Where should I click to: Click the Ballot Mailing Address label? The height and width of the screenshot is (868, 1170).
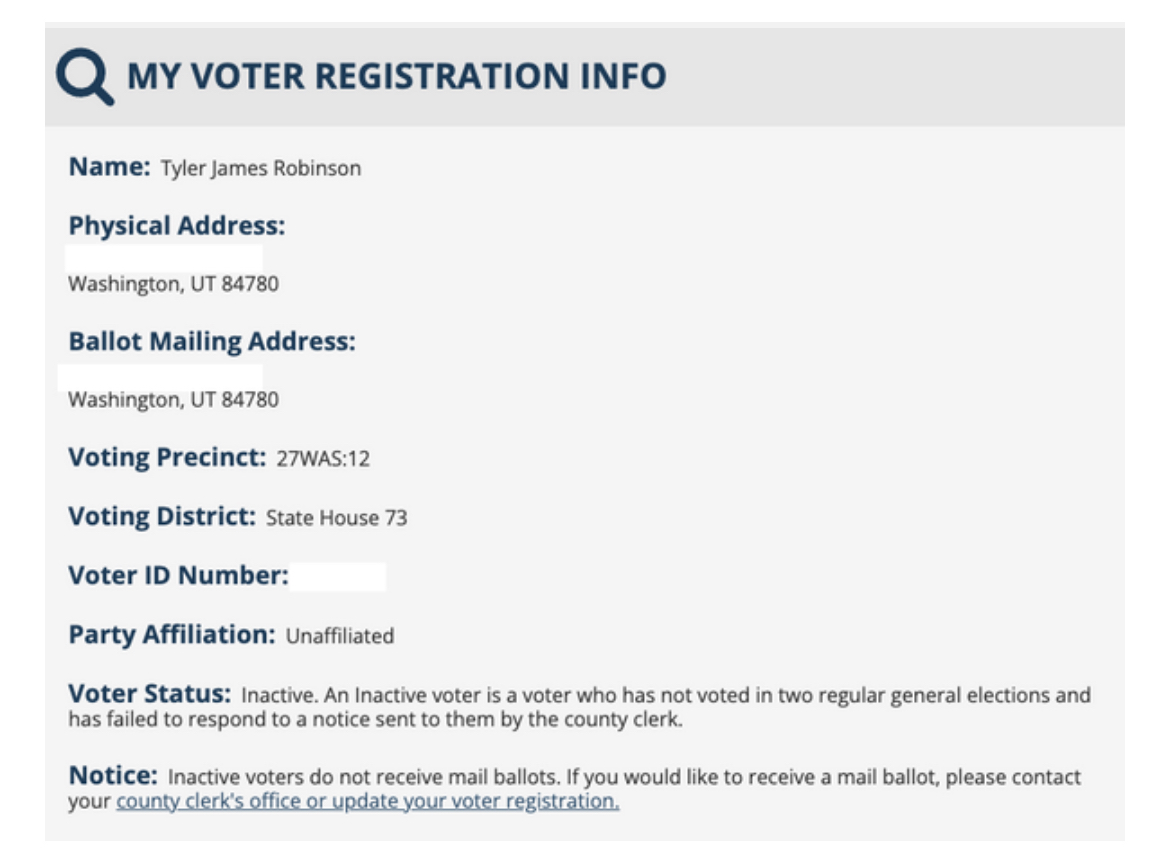coord(212,342)
